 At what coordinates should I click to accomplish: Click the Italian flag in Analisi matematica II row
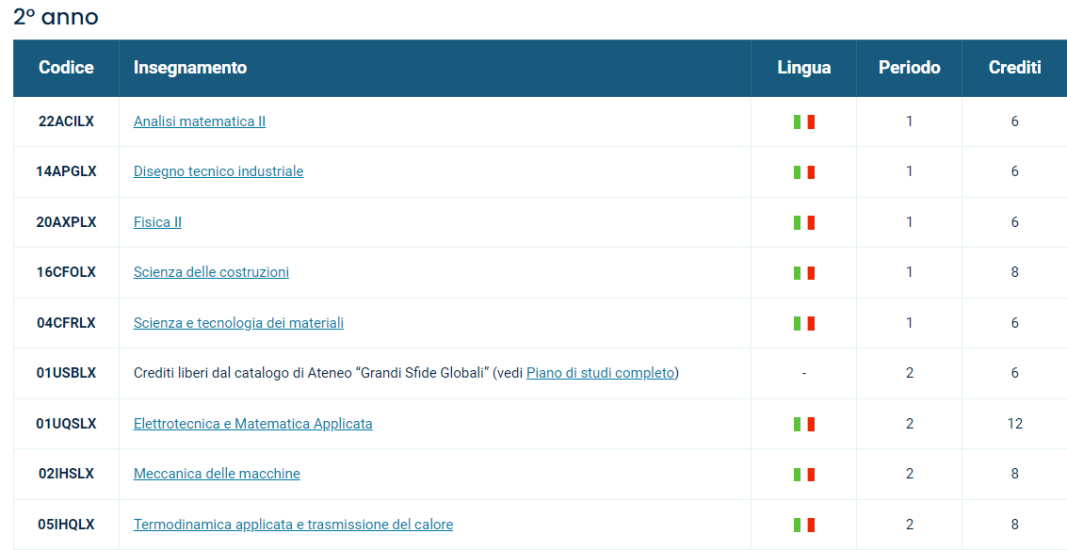804,122
